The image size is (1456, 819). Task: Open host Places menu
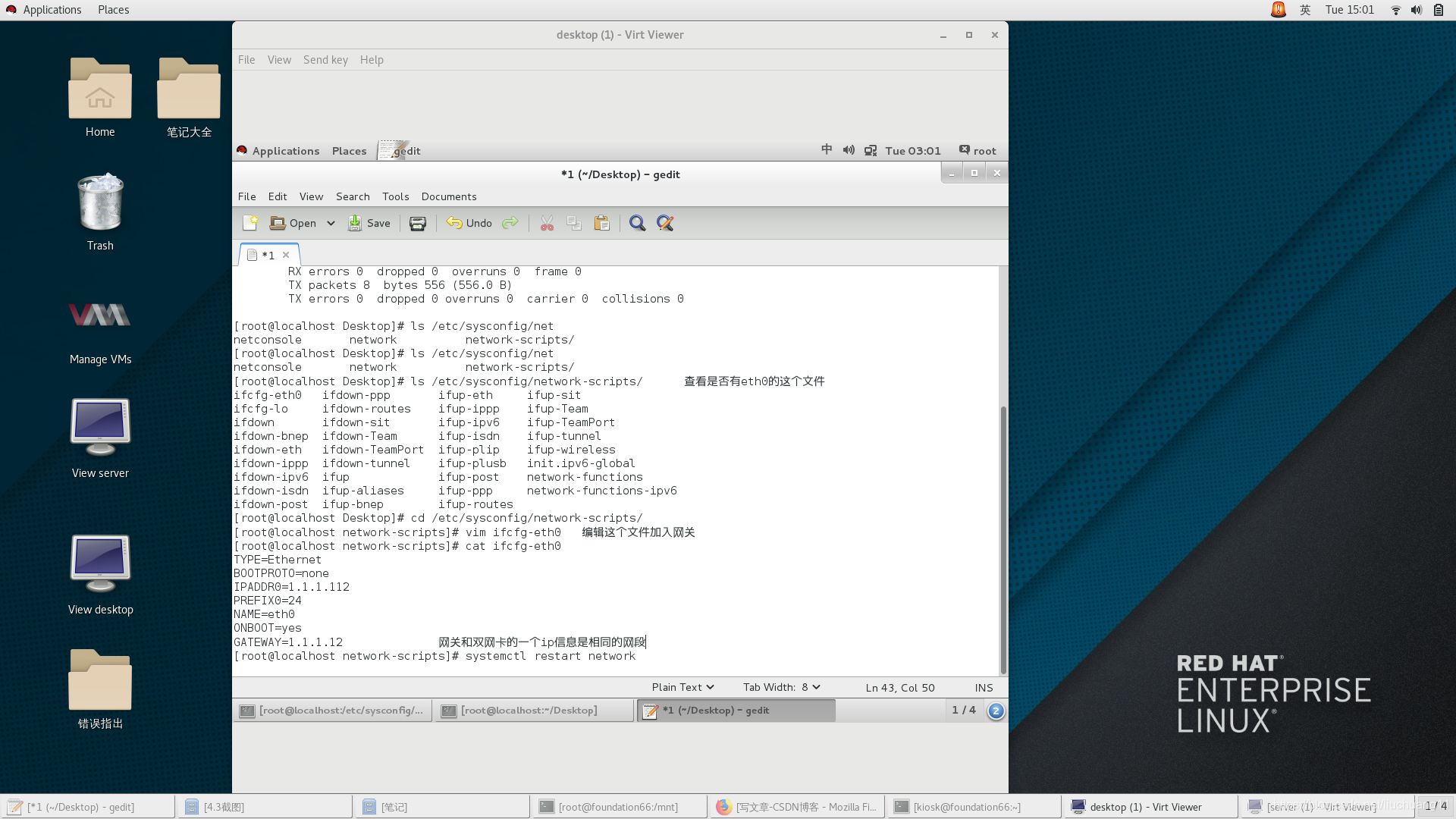click(113, 10)
